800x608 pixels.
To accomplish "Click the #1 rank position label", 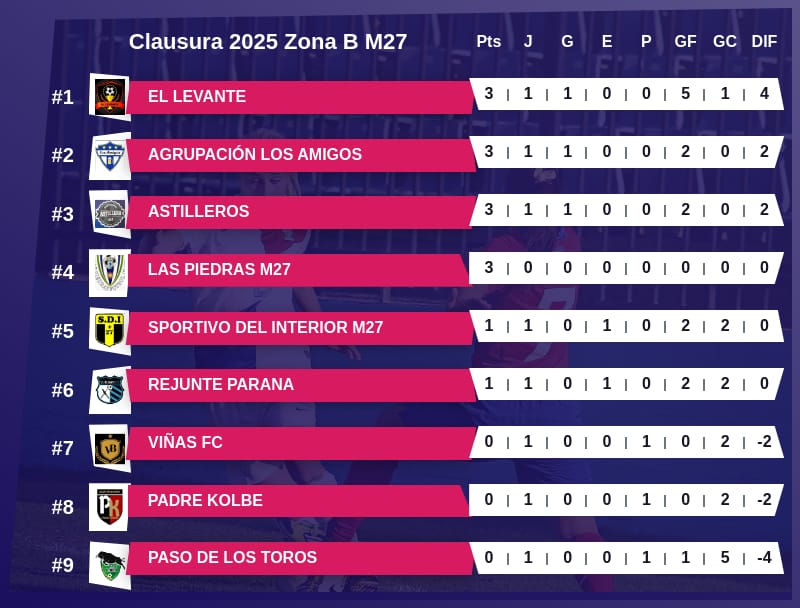I will coord(63,98).
